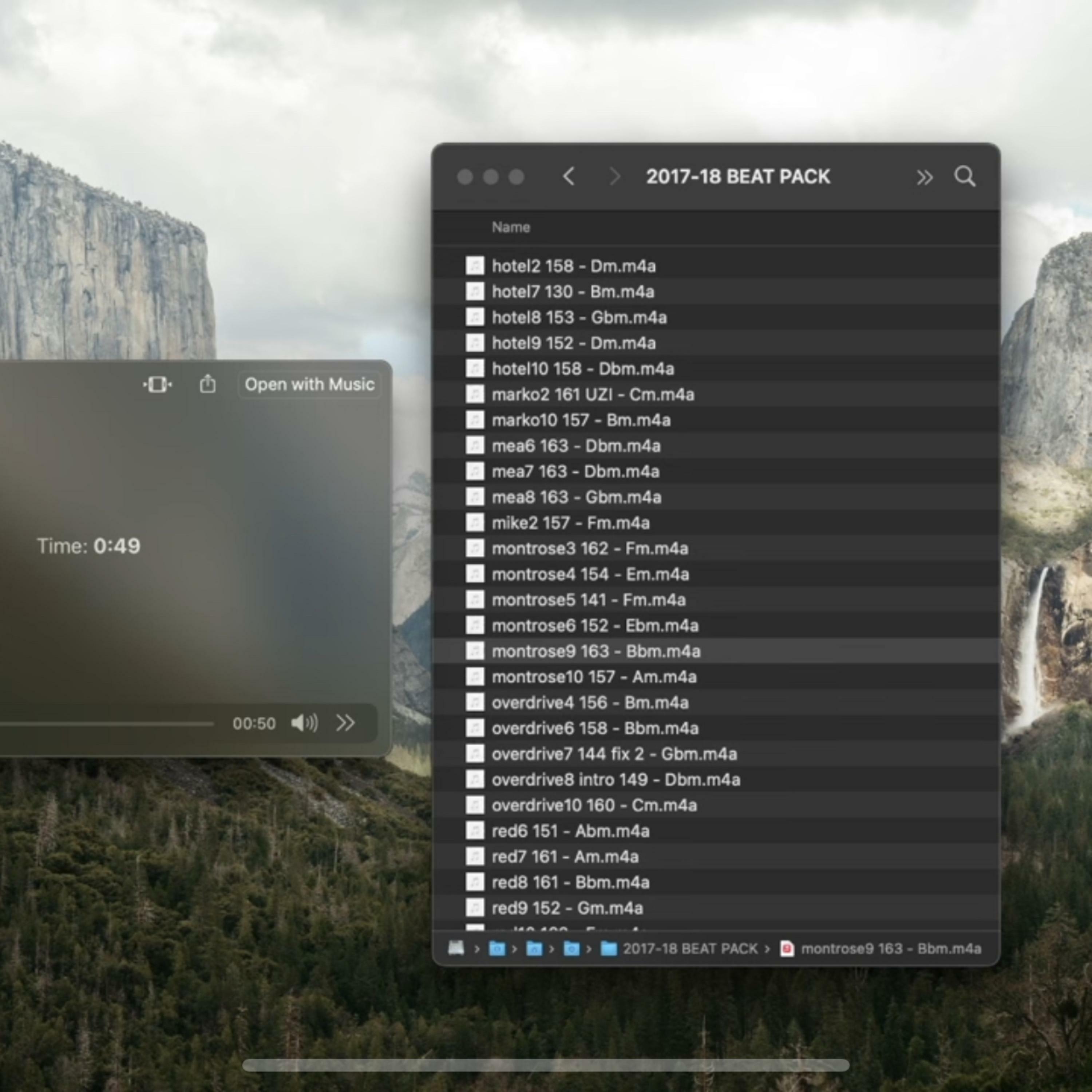
Task: Click the Finder search magnifier icon
Action: [965, 177]
